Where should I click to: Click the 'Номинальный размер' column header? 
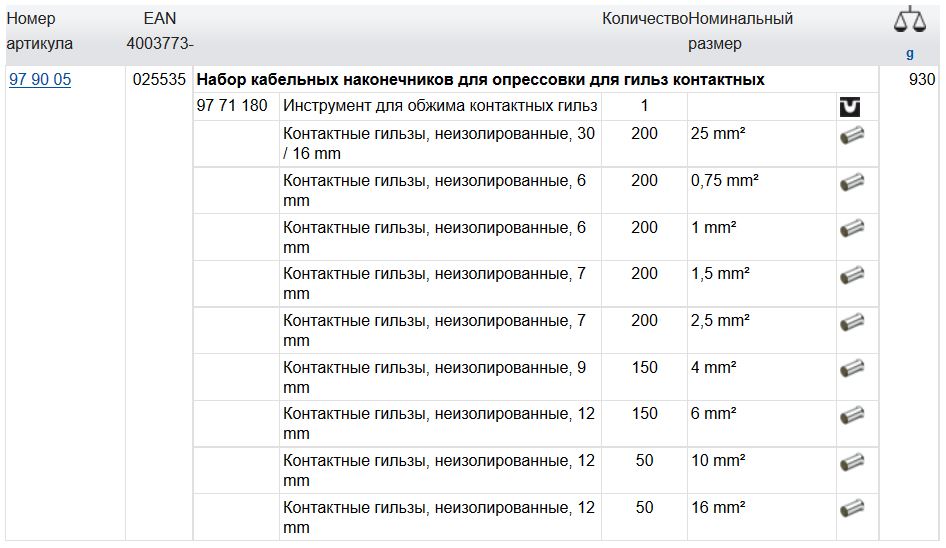click(x=740, y=31)
